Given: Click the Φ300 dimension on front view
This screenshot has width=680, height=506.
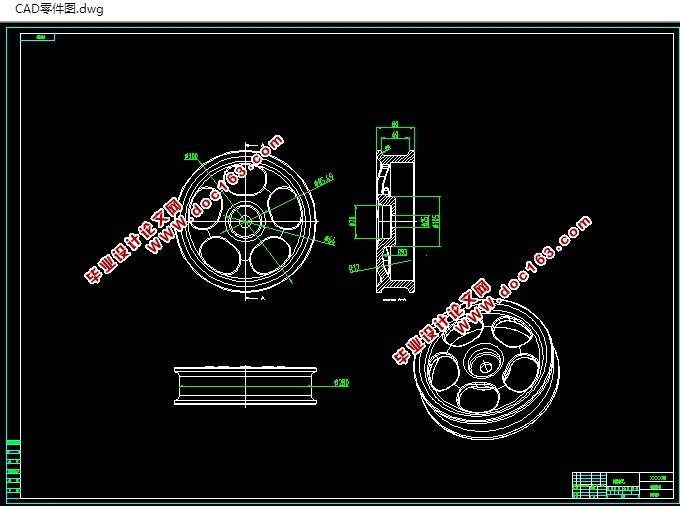Looking at the screenshot, I should point(191,156).
